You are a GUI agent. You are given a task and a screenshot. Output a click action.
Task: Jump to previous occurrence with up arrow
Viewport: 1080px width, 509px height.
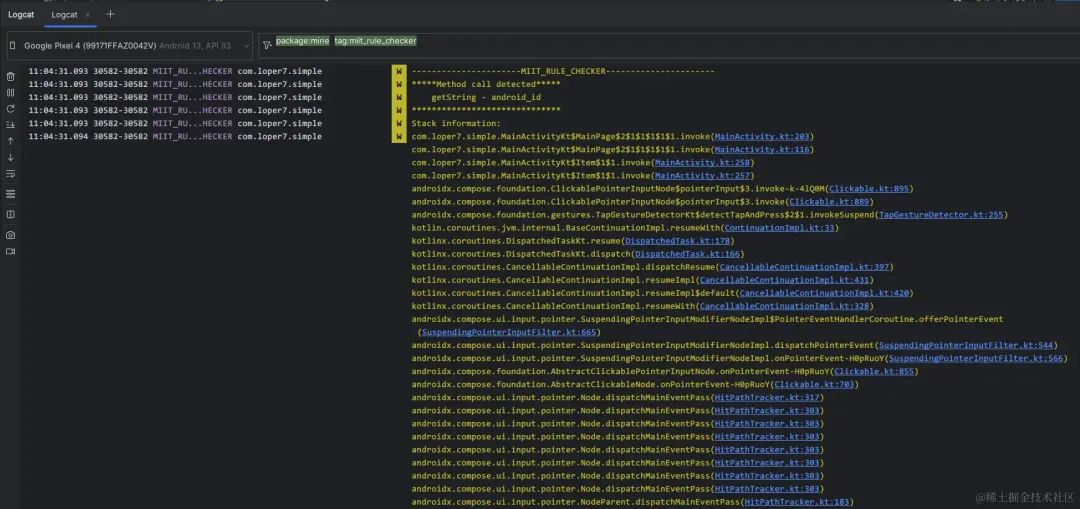pyautogui.click(x=10, y=141)
